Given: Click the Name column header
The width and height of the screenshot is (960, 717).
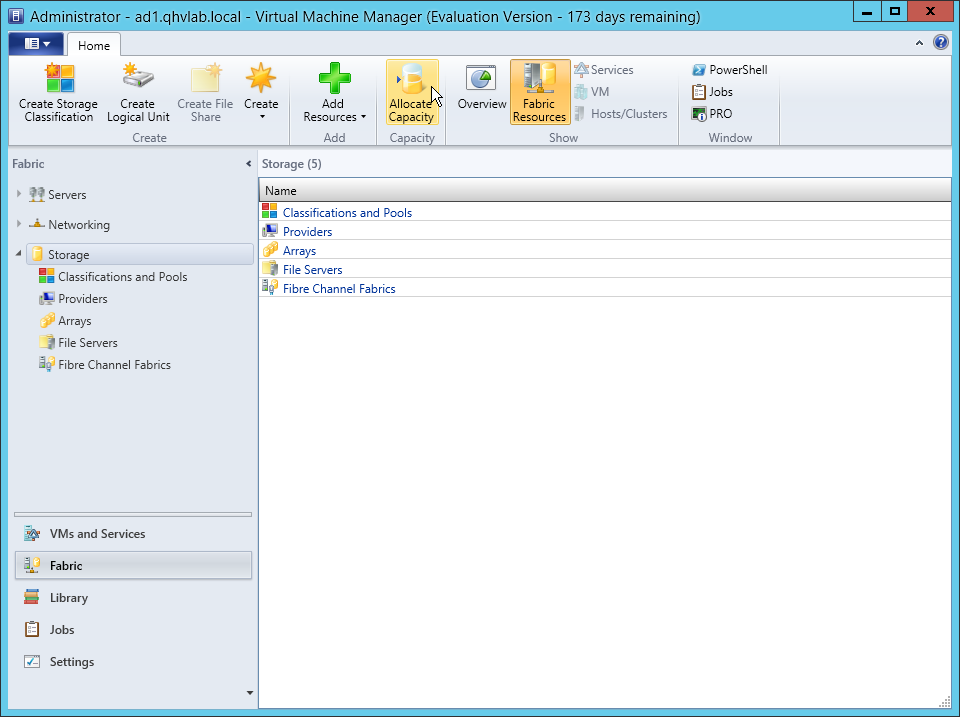Looking at the screenshot, I should click(604, 191).
